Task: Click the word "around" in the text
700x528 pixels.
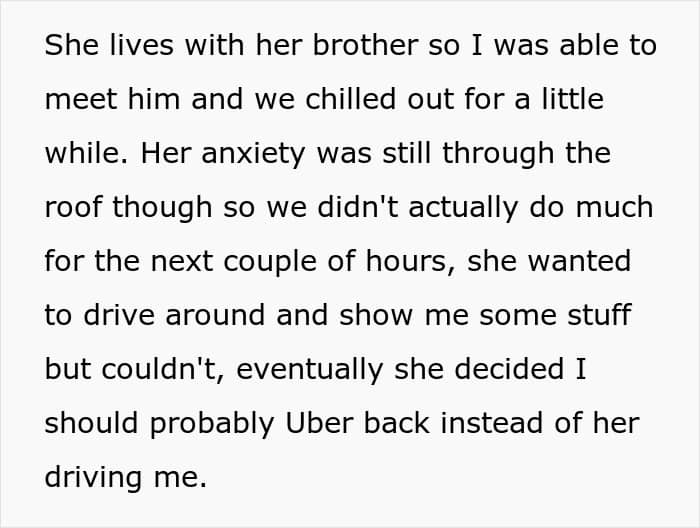Action: (x=215, y=315)
